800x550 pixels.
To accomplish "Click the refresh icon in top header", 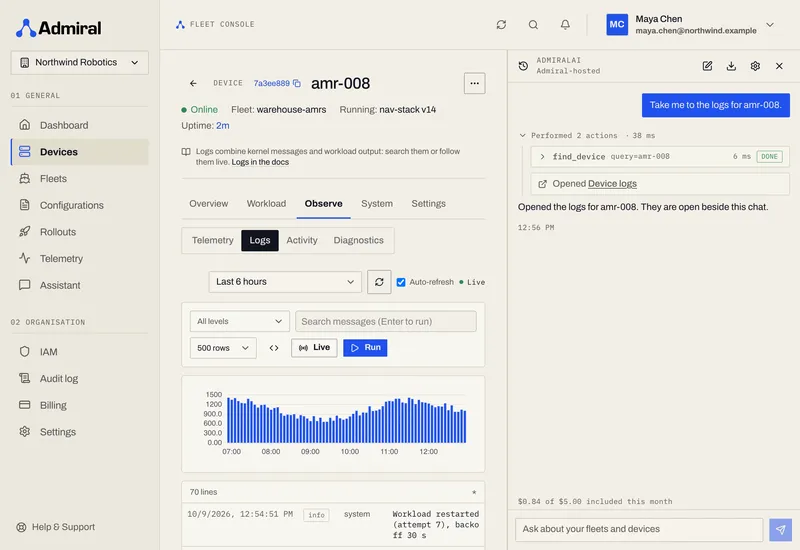I will [x=501, y=24].
